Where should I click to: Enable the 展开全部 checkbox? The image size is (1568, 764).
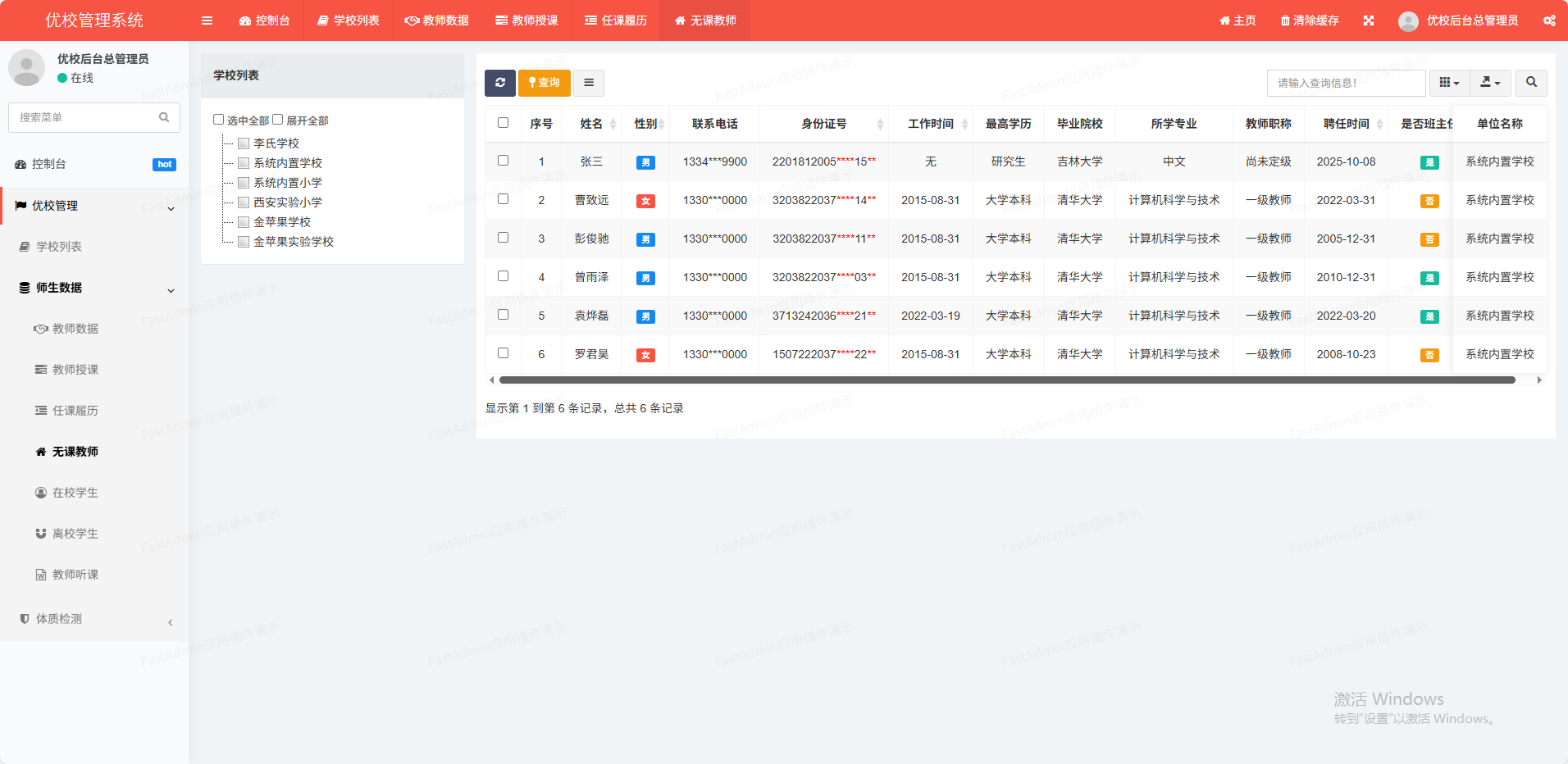click(278, 120)
